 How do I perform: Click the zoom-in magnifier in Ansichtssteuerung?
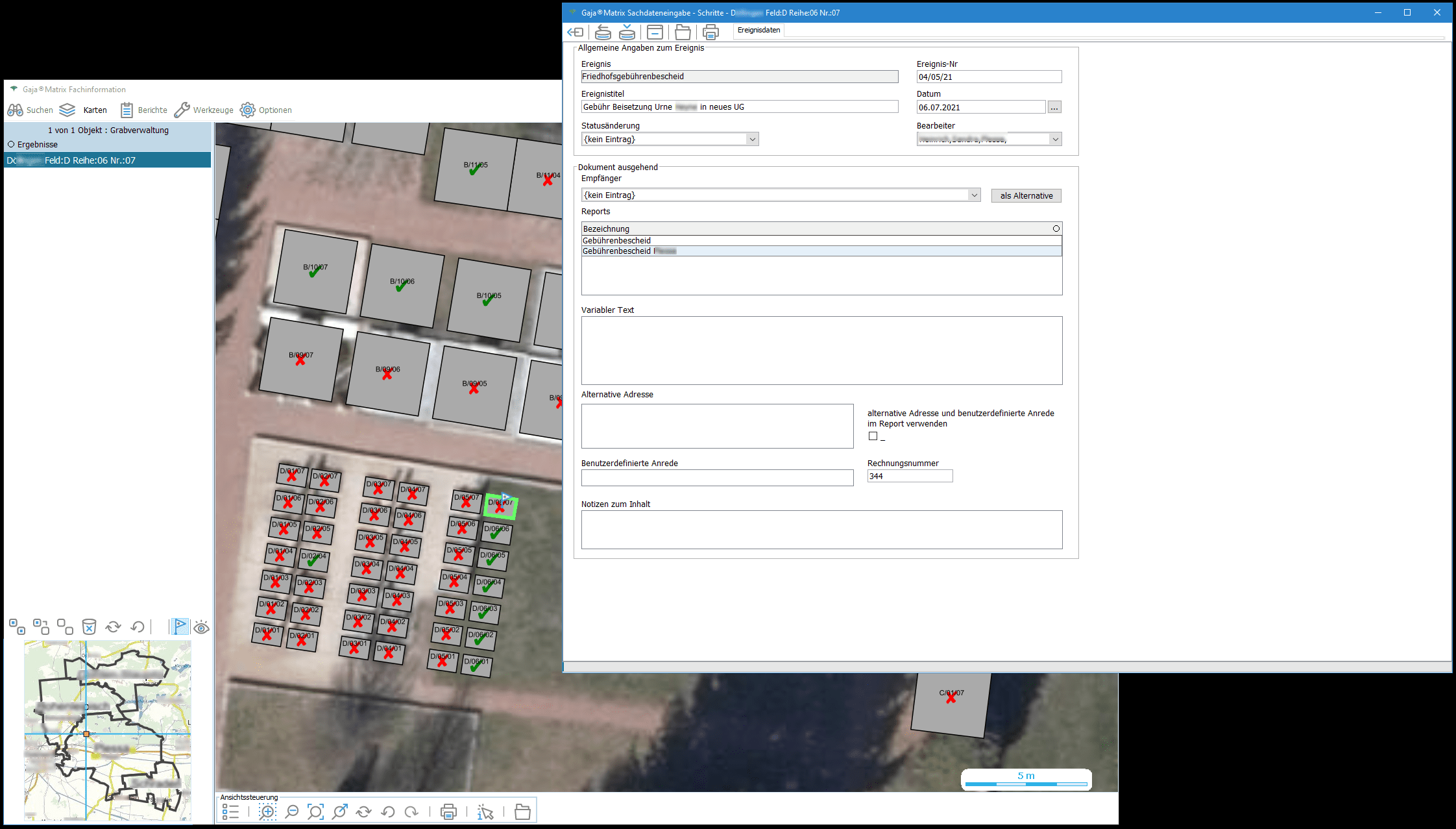267,811
